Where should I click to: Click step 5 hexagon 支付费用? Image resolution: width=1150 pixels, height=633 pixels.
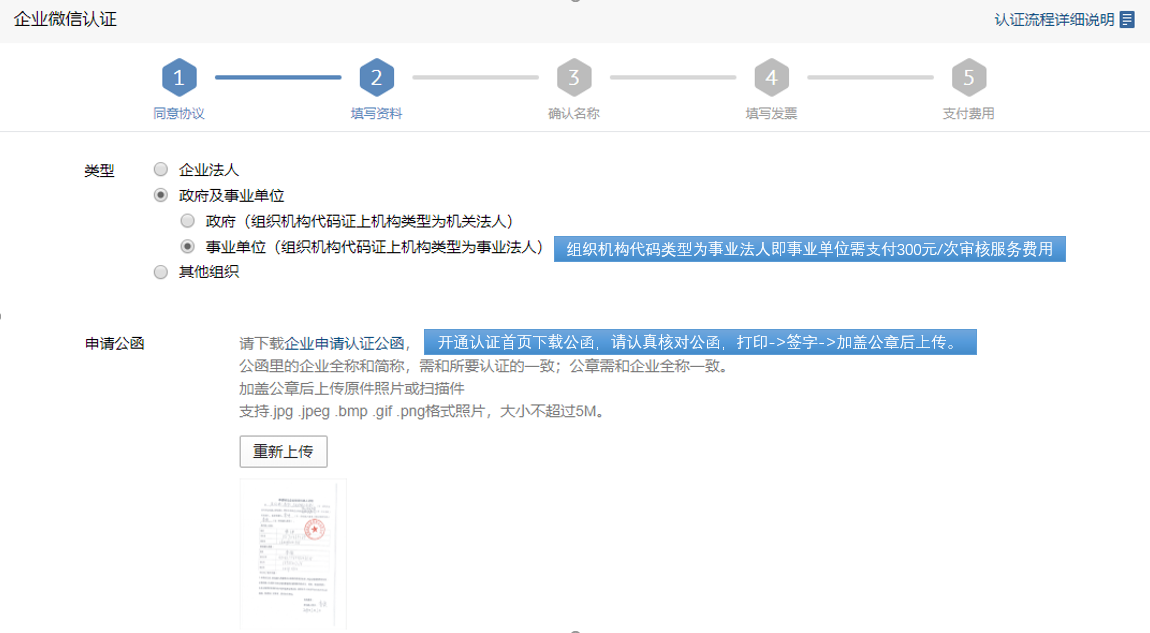tap(969, 77)
